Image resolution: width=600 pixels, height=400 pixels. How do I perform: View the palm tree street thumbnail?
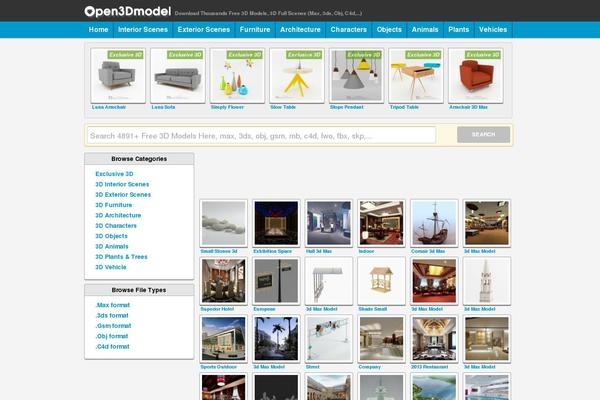tap(276, 339)
